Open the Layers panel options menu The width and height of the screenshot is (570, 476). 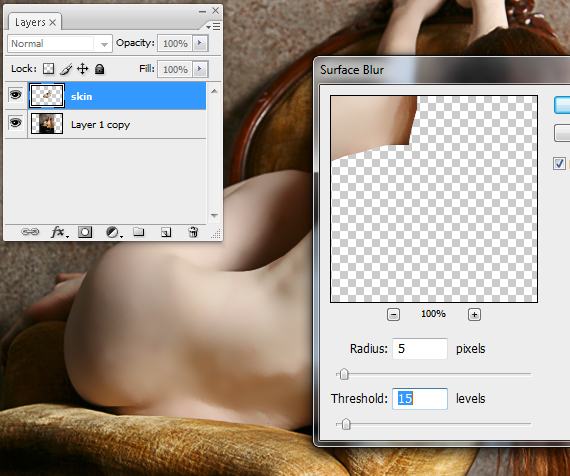(213, 27)
